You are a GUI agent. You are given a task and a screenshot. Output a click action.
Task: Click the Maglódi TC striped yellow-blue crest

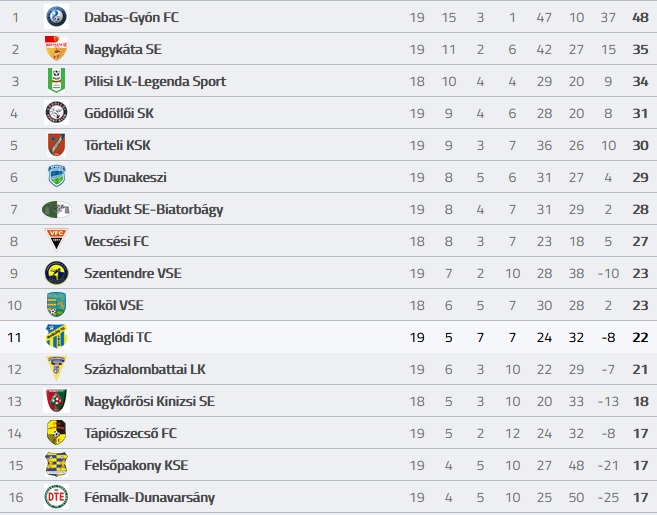(x=56, y=336)
